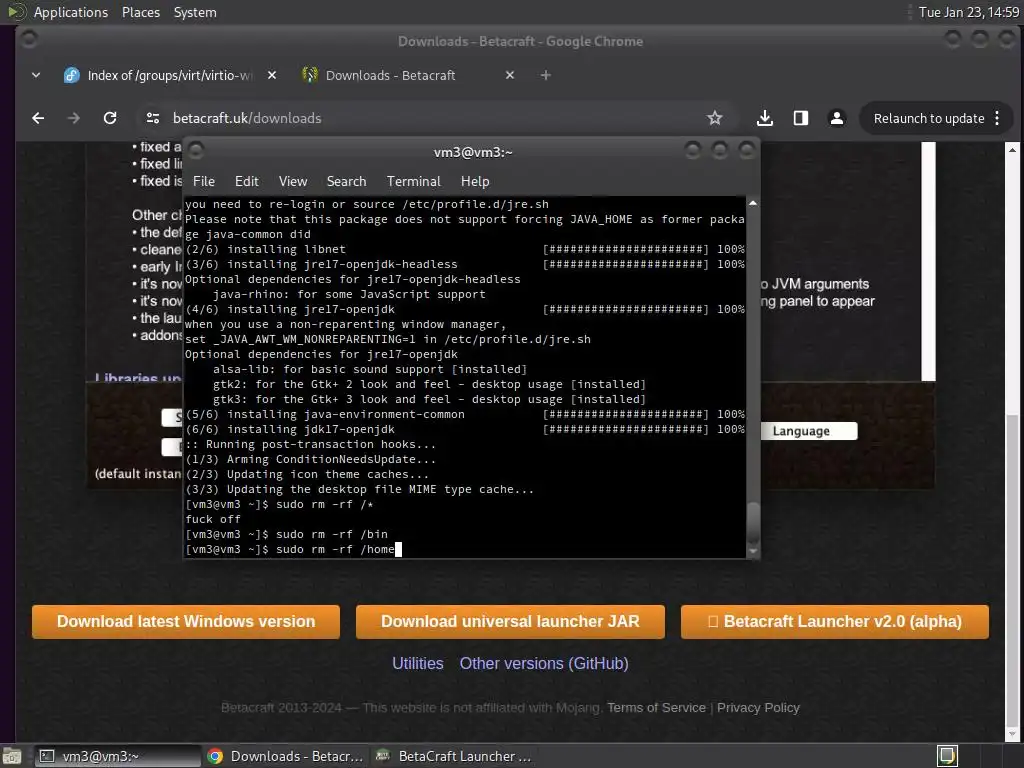Screen dimensions: 1024x768
Task: Click MATE logo icon in top panel
Action: click(16, 12)
